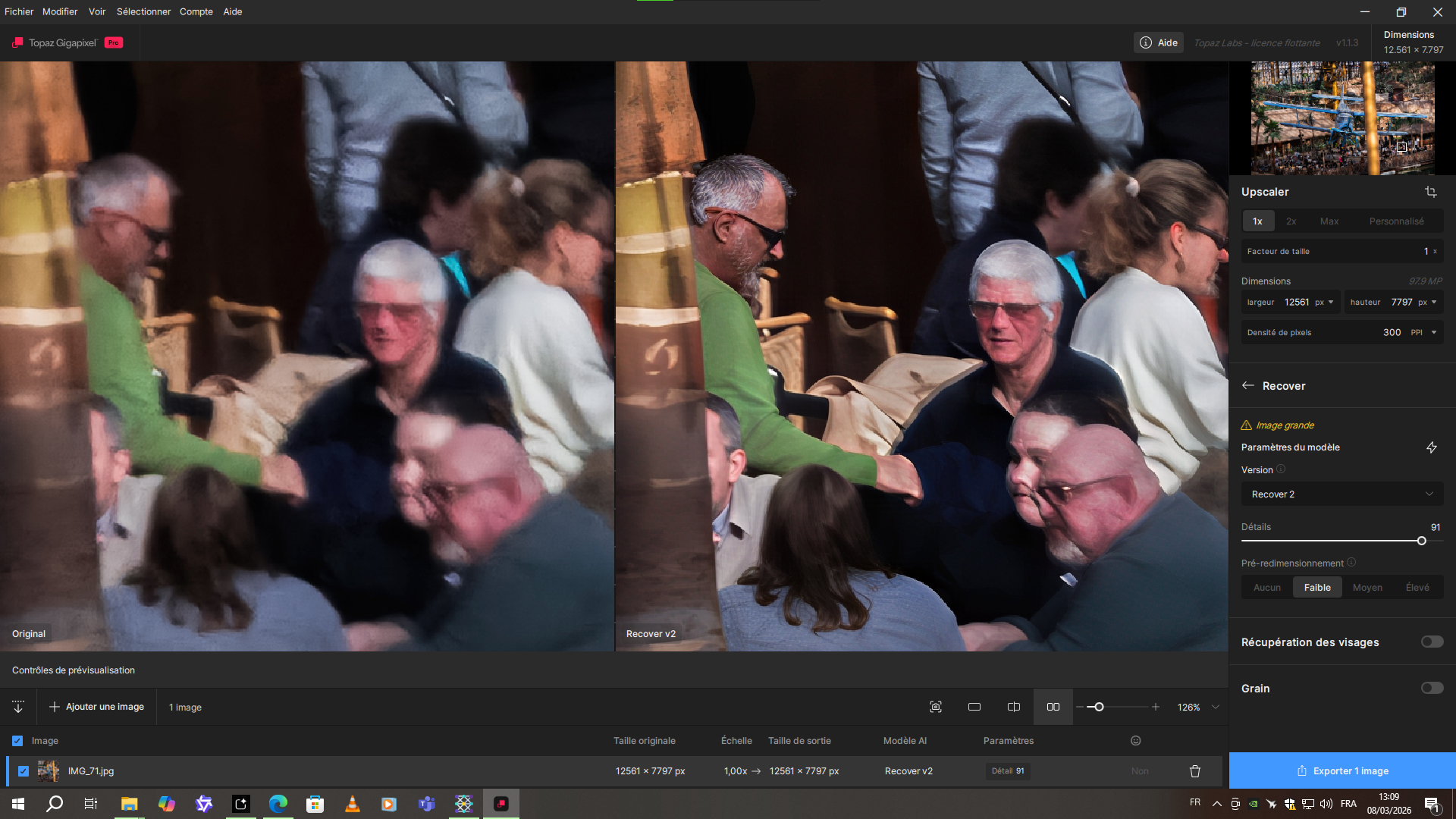The height and width of the screenshot is (819, 1456).
Task: Select the split slider view icon
Action: point(1014,707)
